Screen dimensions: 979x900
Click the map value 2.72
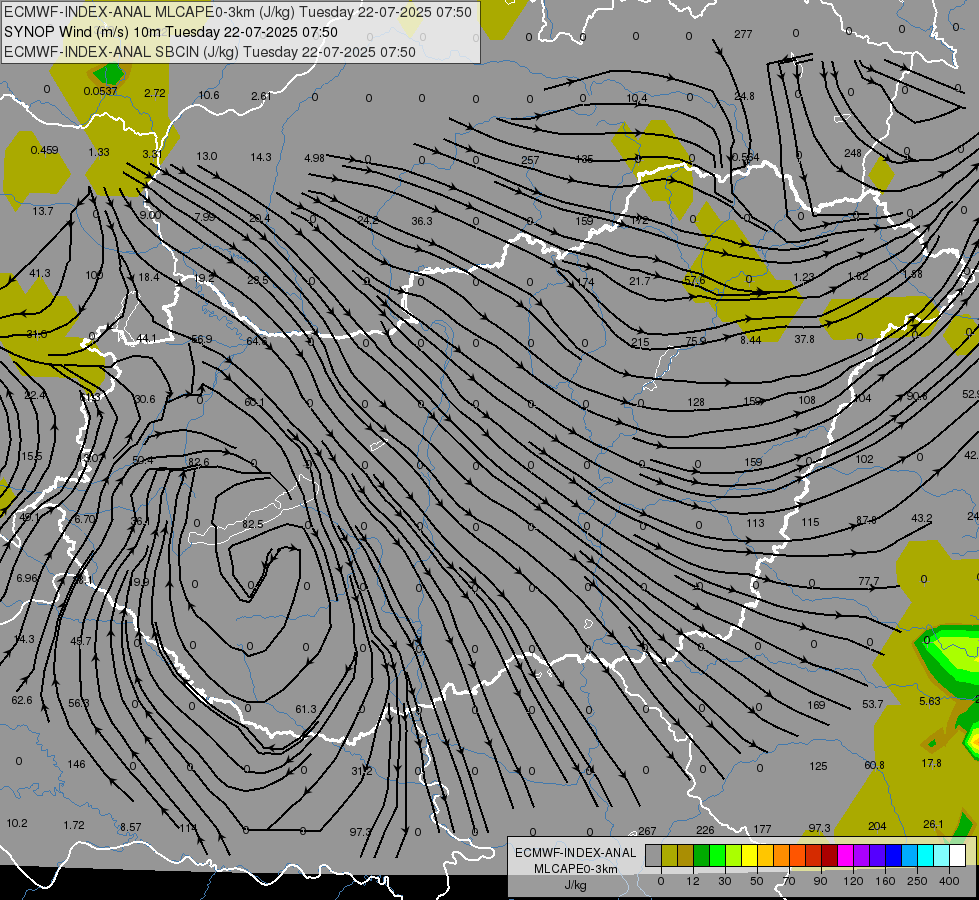pyautogui.click(x=155, y=93)
